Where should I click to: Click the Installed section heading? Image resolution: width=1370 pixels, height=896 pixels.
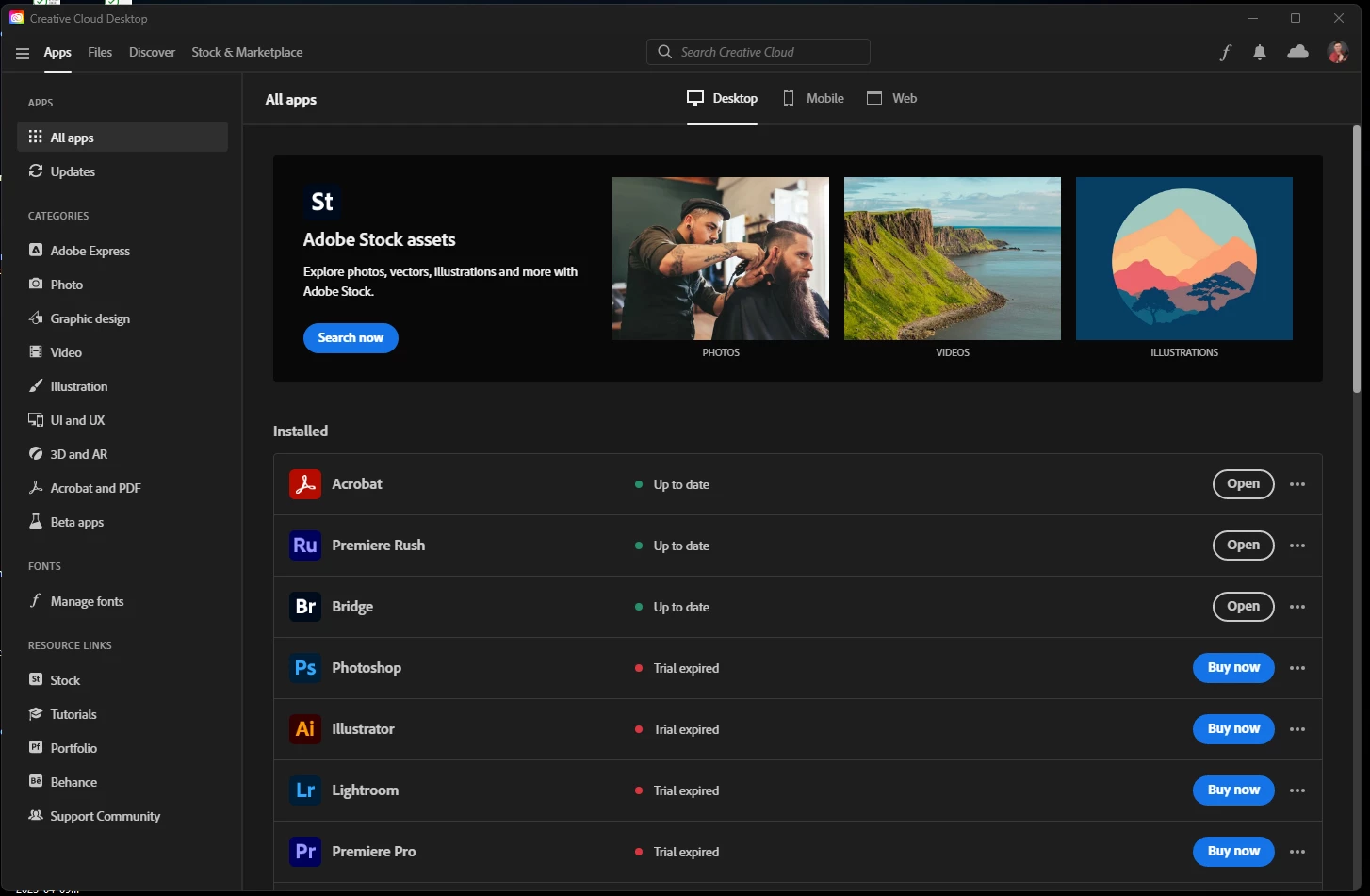pyautogui.click(x=301, y=431)
